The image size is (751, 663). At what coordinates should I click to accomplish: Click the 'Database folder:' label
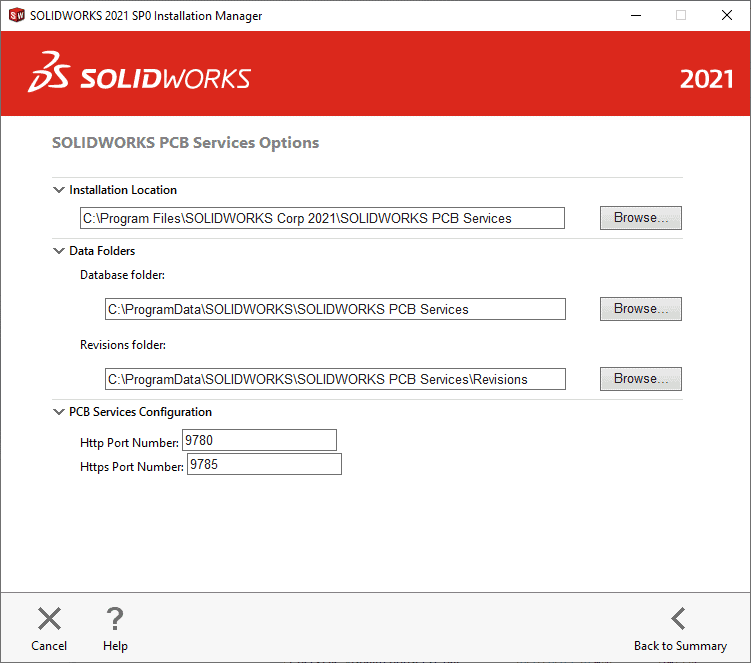point(122,275)
